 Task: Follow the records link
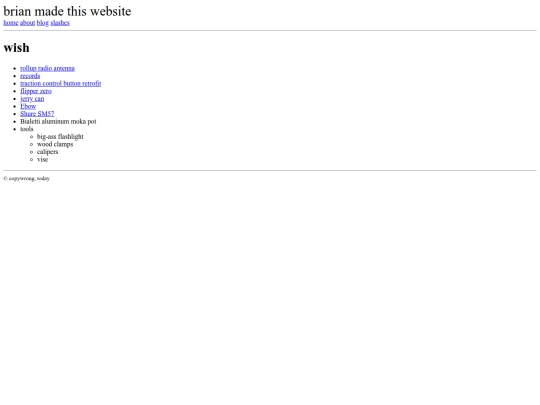click(x=30, y=76)
